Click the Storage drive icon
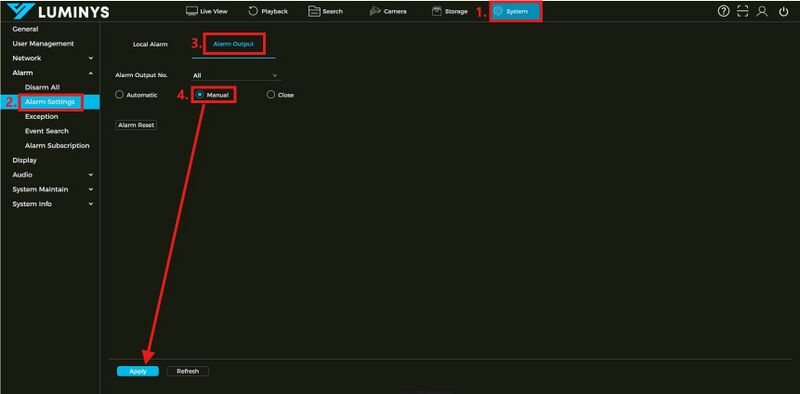The width and height of the screenshot is (800, 394). [x=437, y=11]
